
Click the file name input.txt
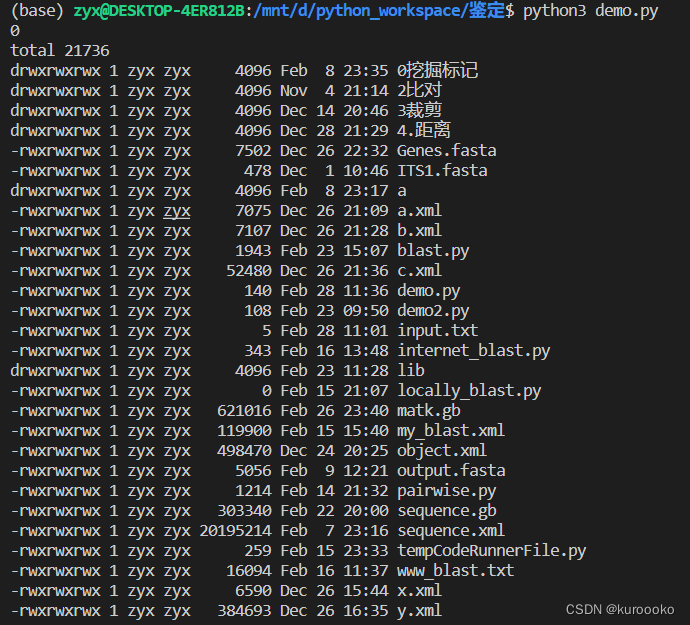click(x=437, y=331)
